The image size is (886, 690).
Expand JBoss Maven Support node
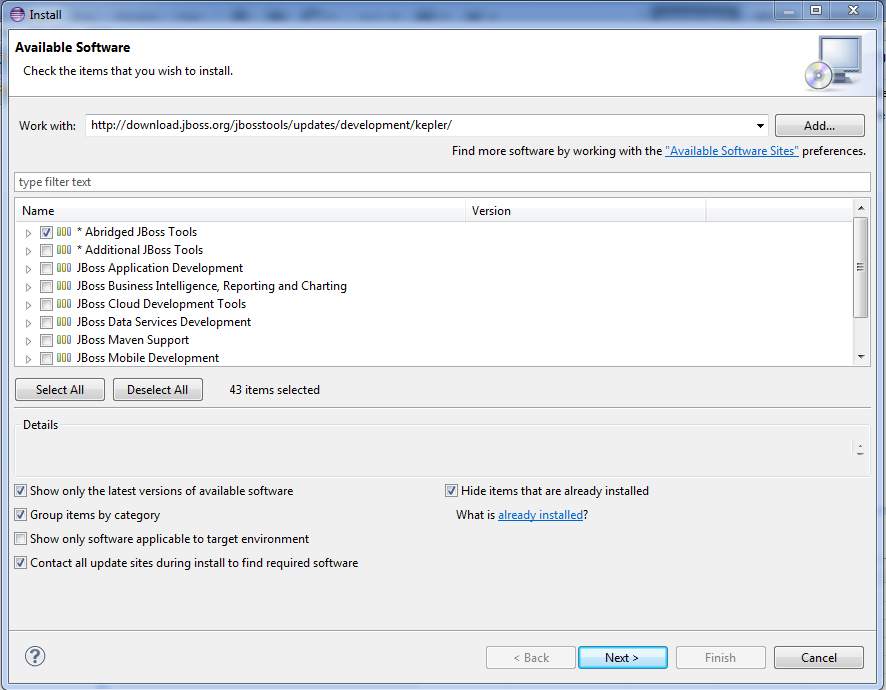coord(28,341)
